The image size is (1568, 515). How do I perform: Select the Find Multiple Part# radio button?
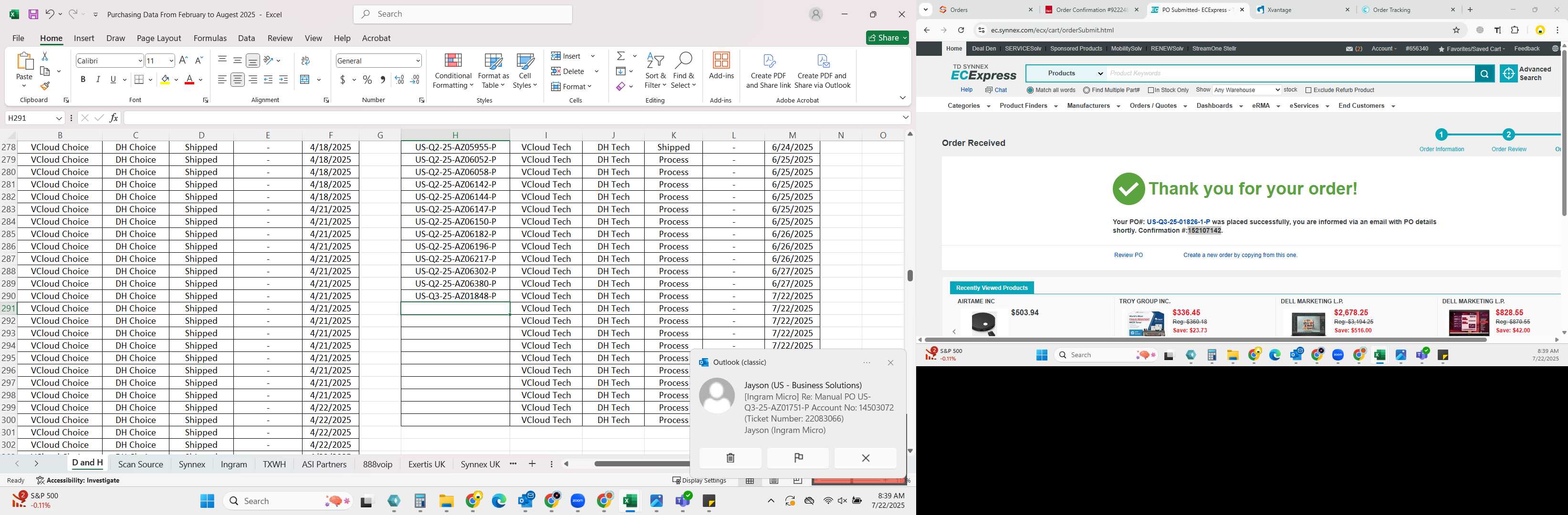pyautogui.click(x=1087, y=90)
